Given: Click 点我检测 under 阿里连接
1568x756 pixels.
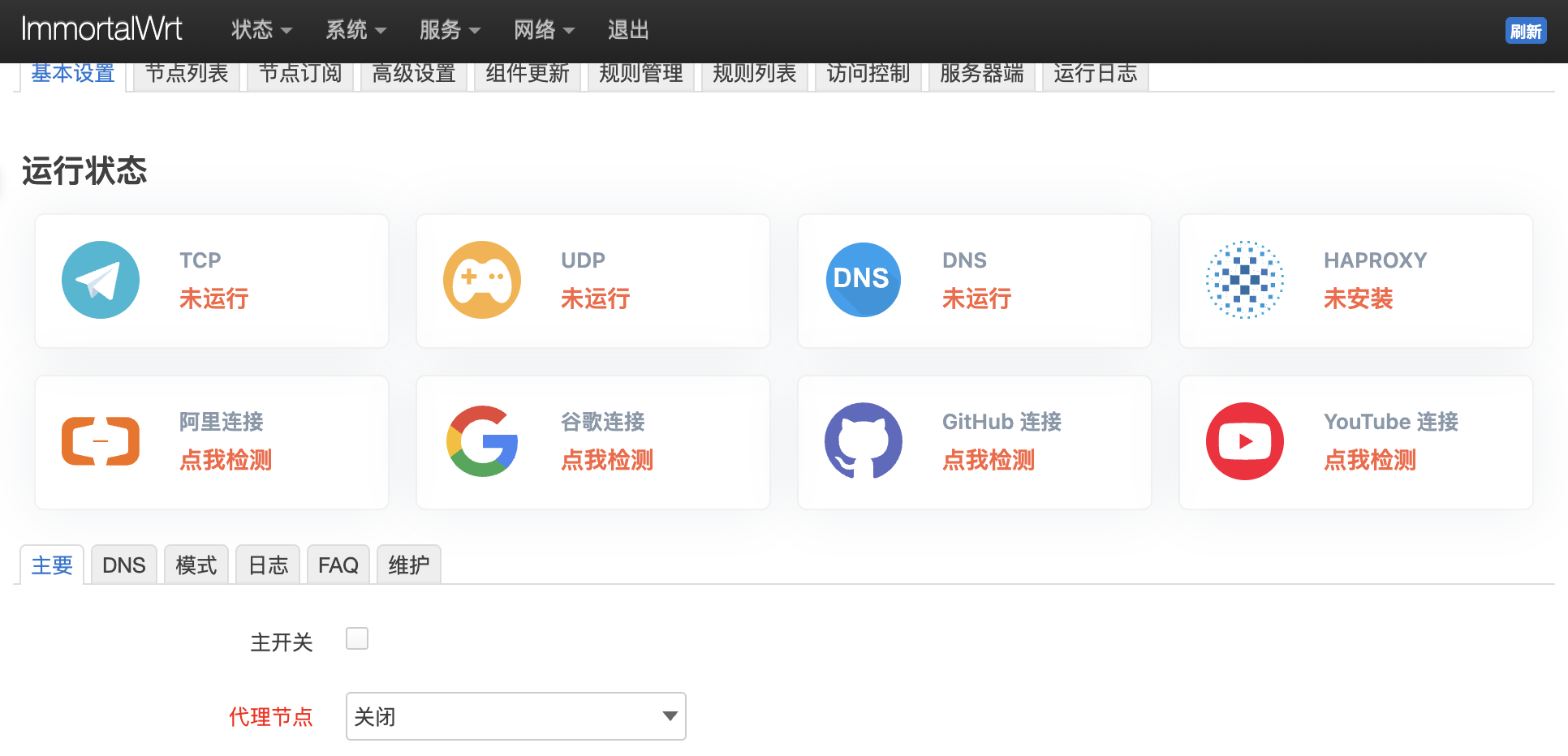Looking at the screenshot, I should pos(226,460).
